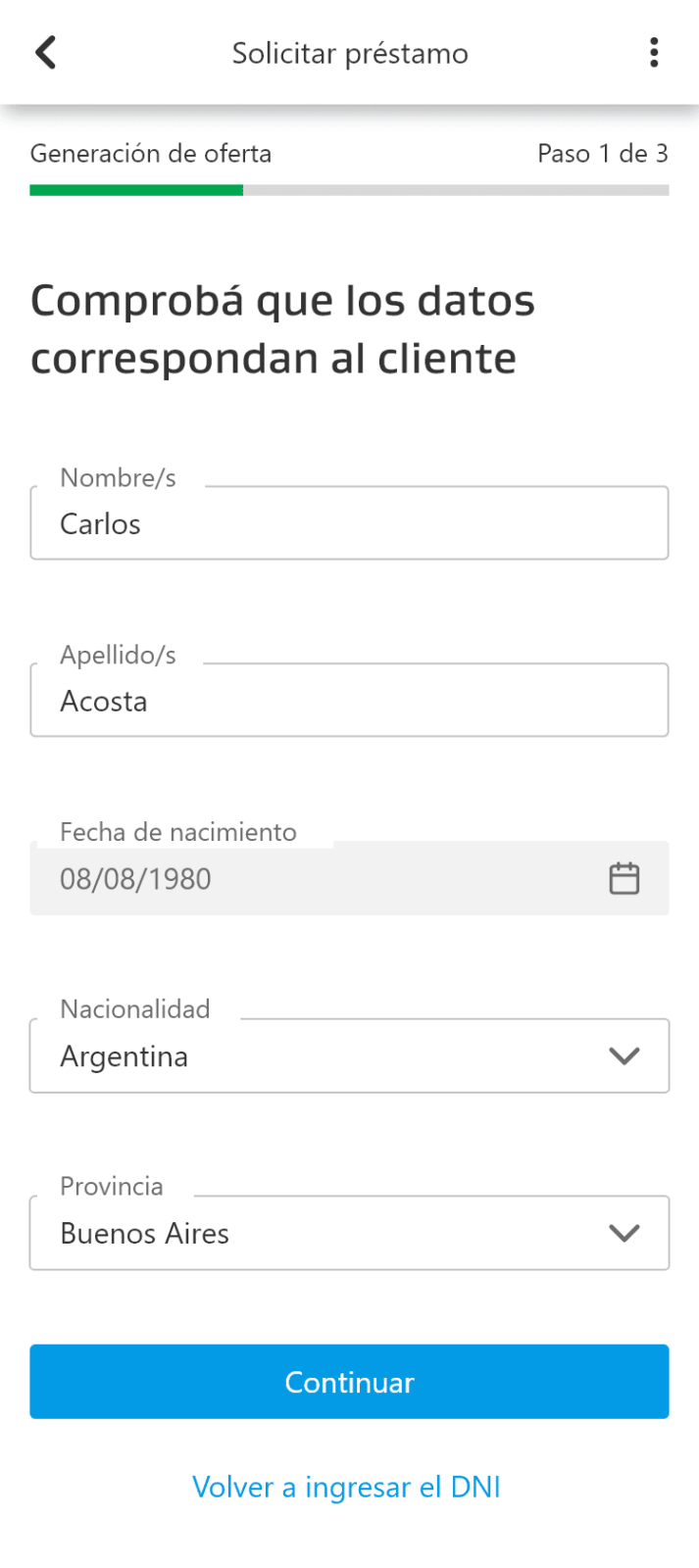The height and width of the screenshot is (1568, 699).
Task: Click the Apellido/s field label
Action: coord(118,655)
